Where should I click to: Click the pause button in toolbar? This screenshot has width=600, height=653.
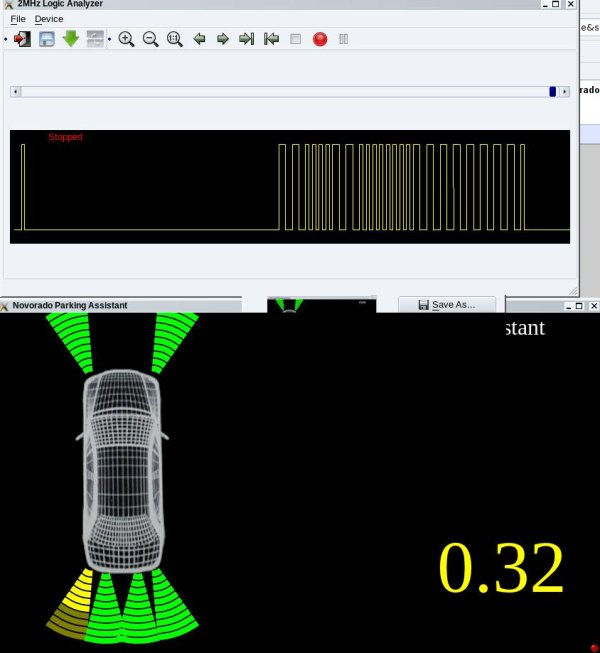[343, 39]
